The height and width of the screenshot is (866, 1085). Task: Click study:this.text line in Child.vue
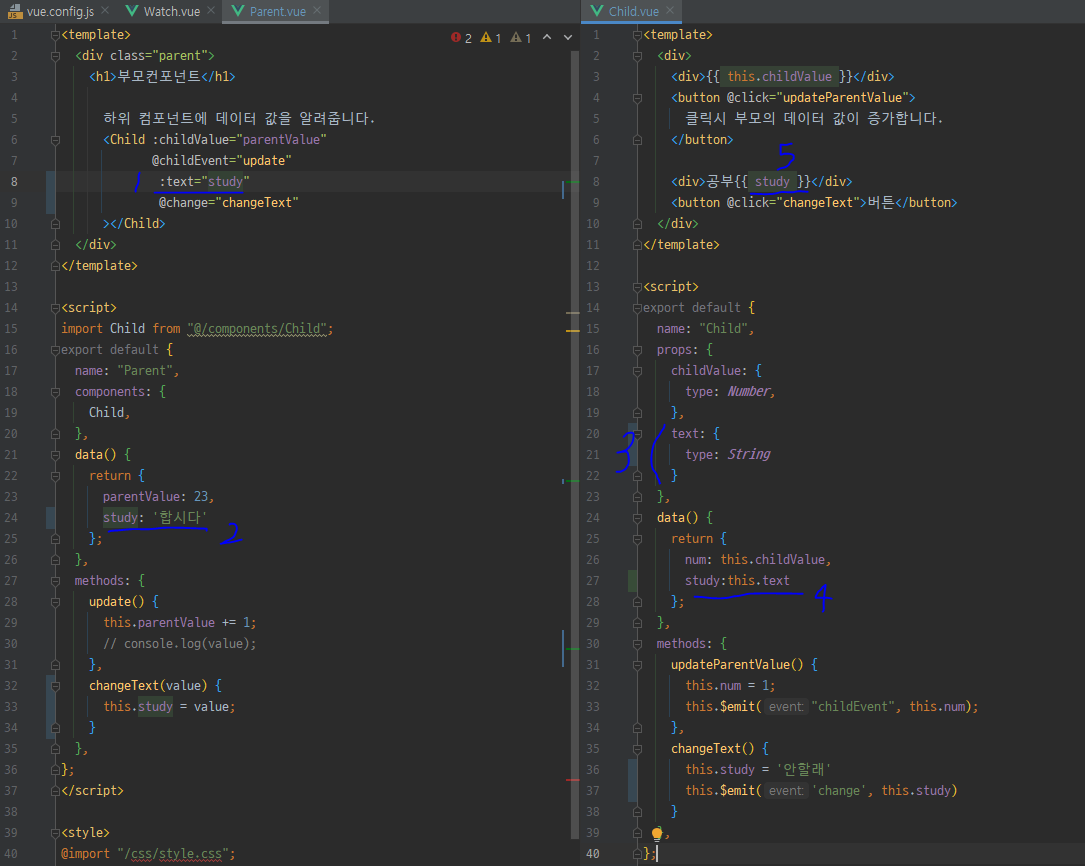coord(737,580)
